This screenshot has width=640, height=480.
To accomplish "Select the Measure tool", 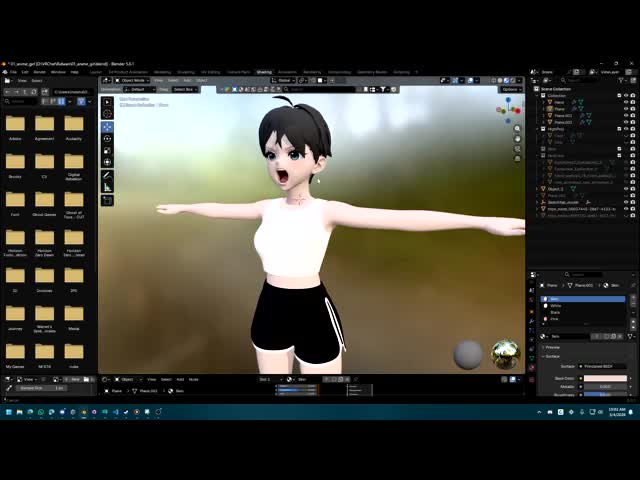I will pos(107,187).
